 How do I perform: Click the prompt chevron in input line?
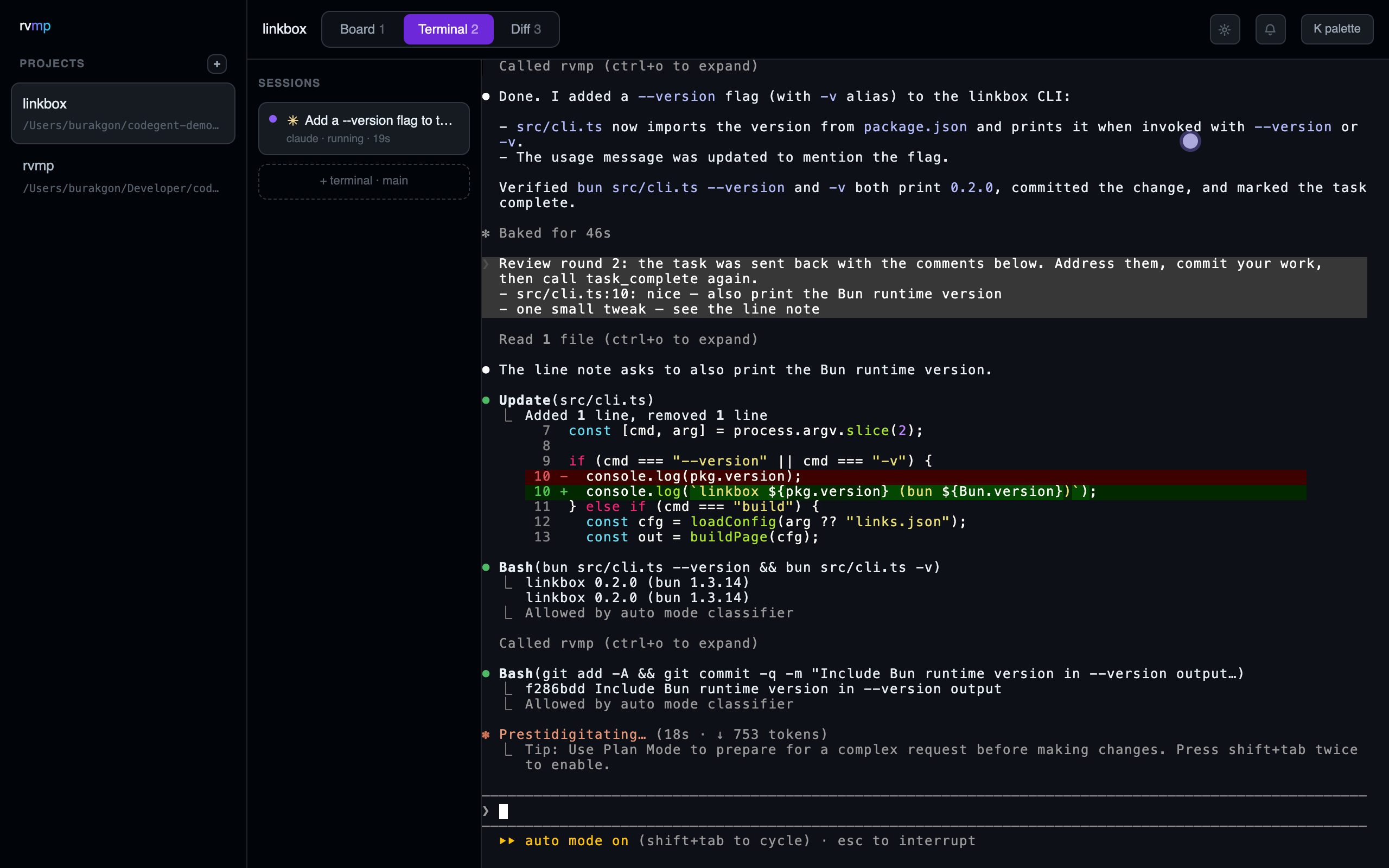coord(486,810)
